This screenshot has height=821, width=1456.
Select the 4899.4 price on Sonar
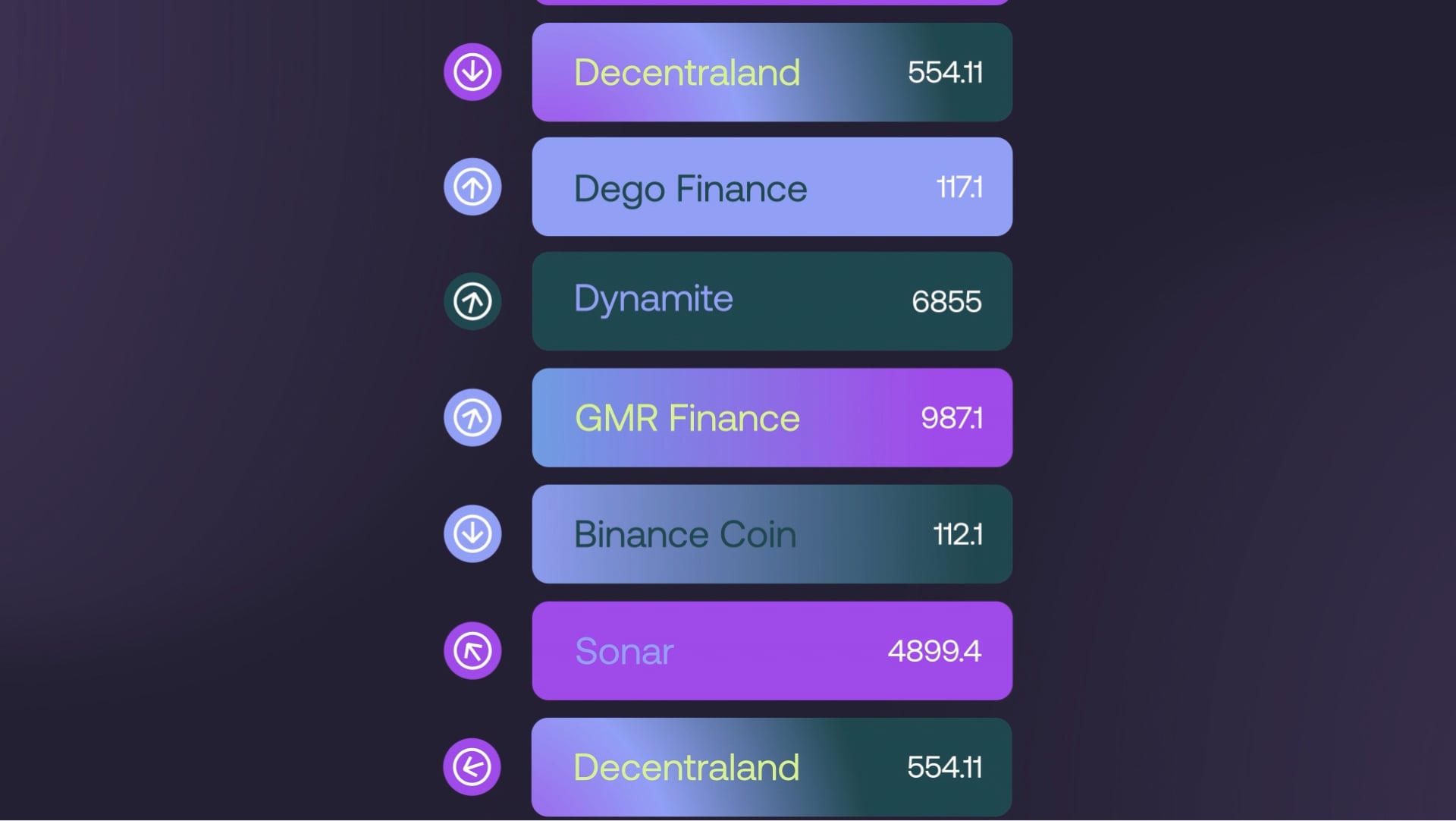(x=934, y=651)
